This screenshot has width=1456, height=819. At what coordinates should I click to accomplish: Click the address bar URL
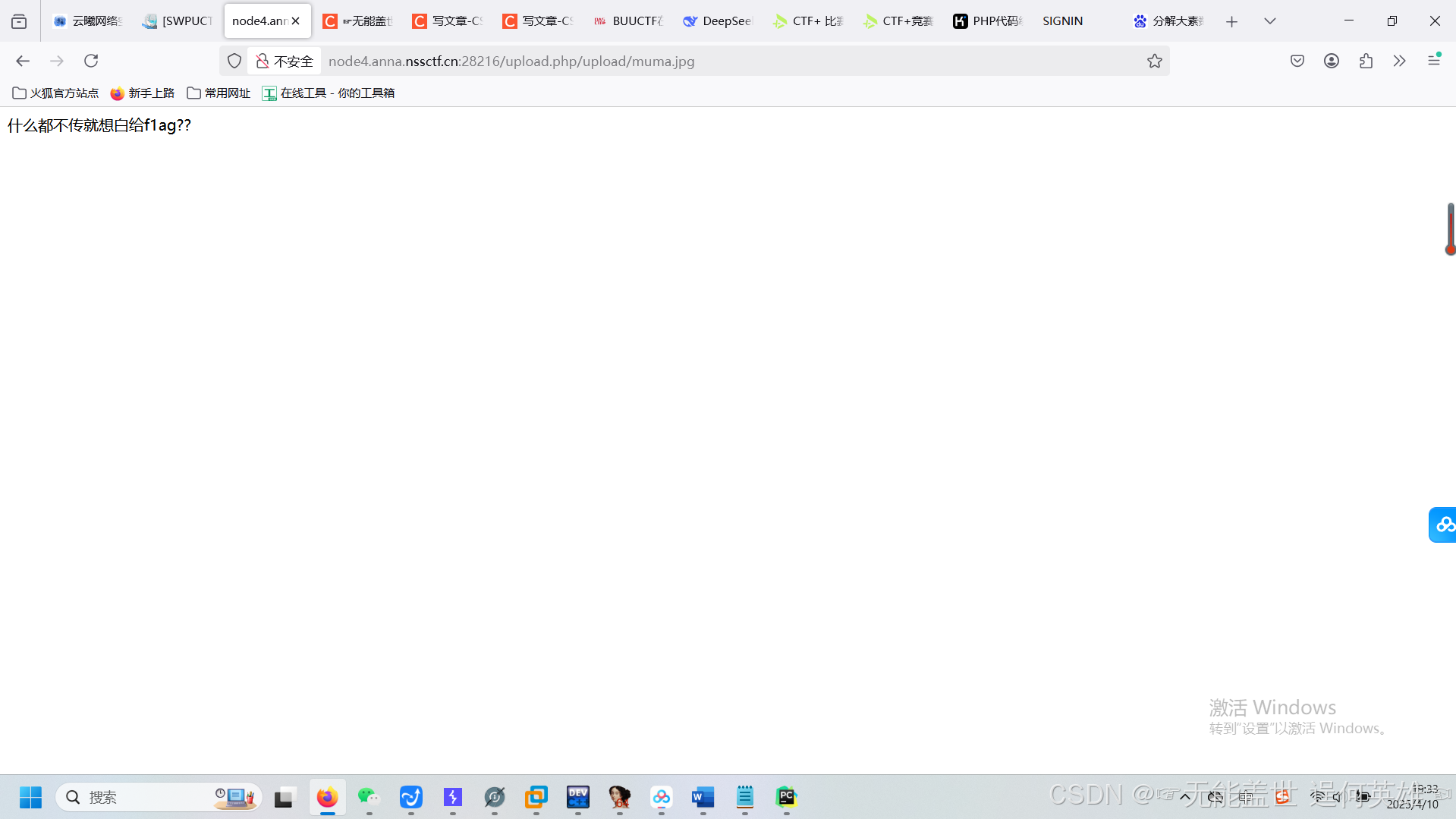click(511, 61)
